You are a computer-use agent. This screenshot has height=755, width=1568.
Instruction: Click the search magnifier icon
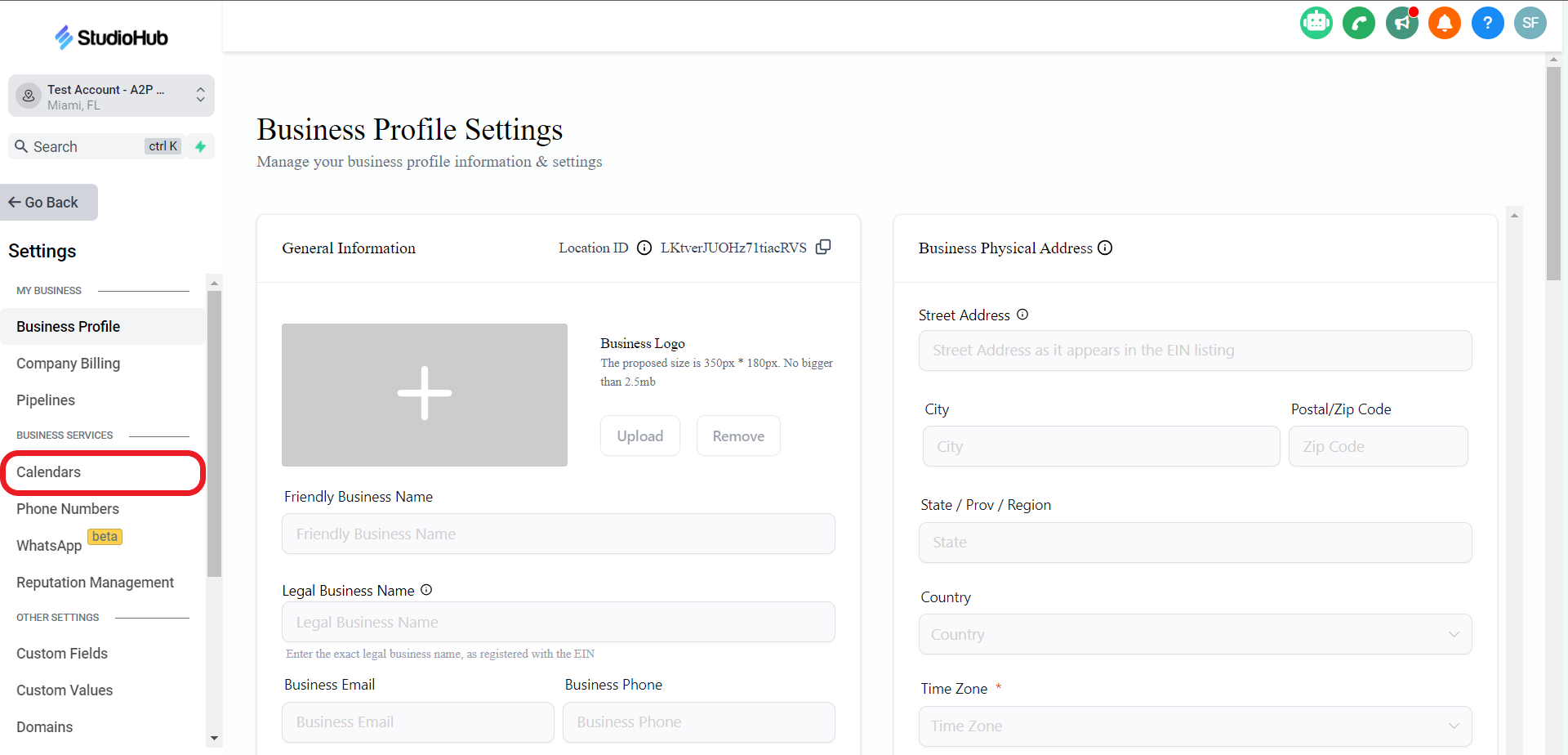(21, 146)
